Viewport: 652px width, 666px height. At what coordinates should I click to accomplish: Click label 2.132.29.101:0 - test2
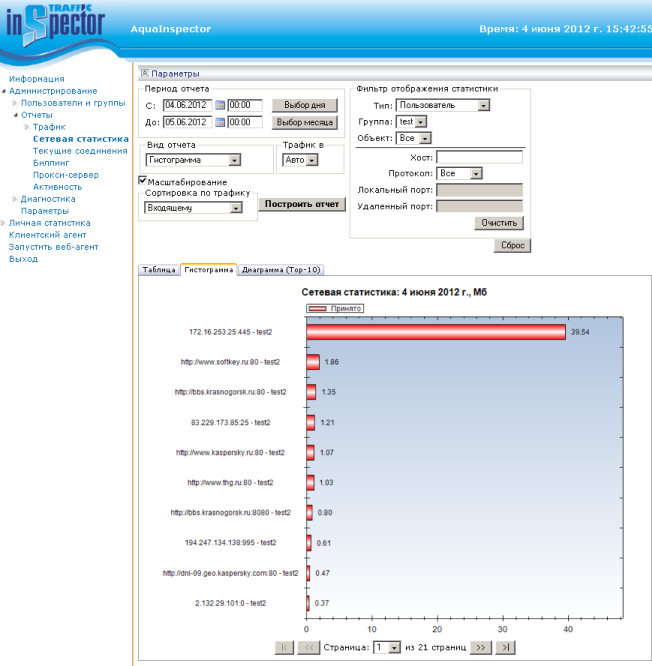click(x=231, y=603)
